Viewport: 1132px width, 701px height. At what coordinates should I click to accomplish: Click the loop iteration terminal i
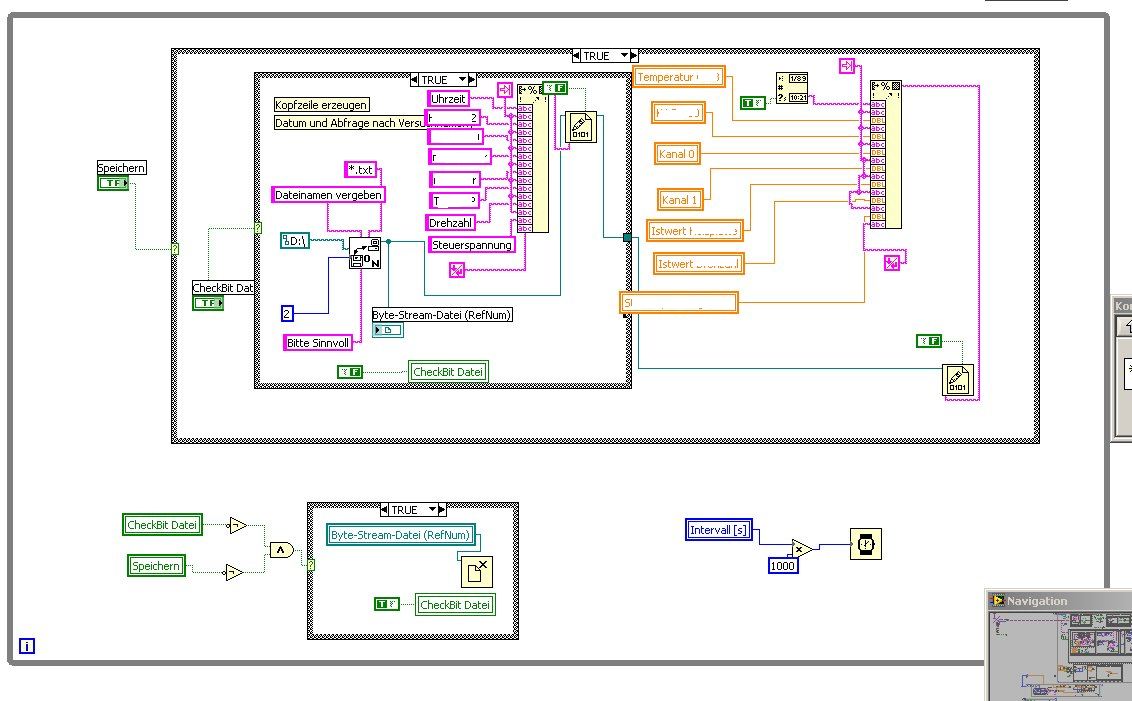click(x=27, y=646)
